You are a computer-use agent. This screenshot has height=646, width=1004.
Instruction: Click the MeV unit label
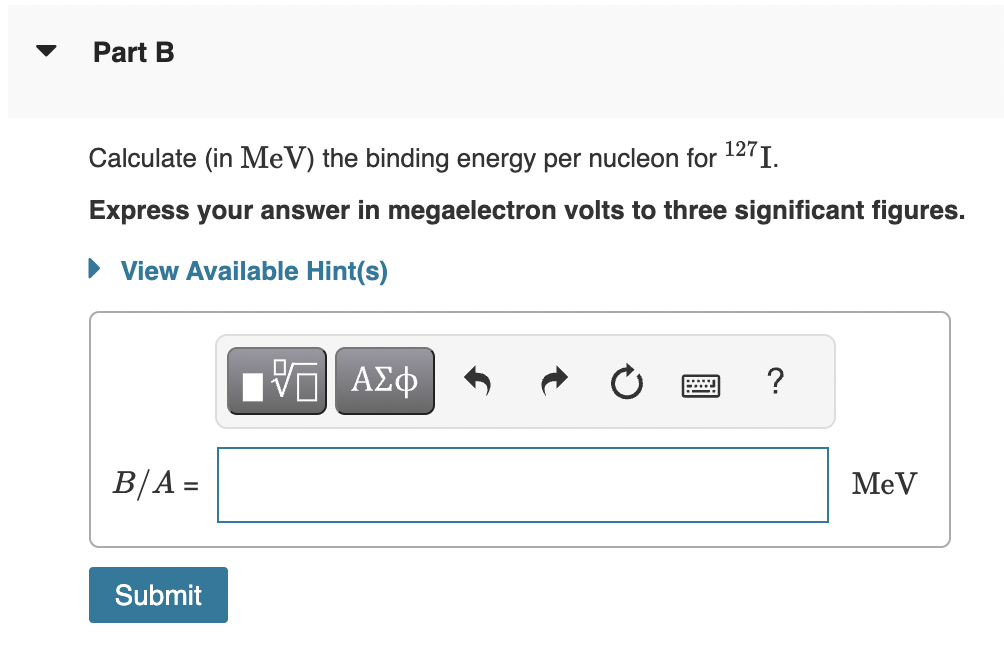pyautogui.click(x=883, y=484)
